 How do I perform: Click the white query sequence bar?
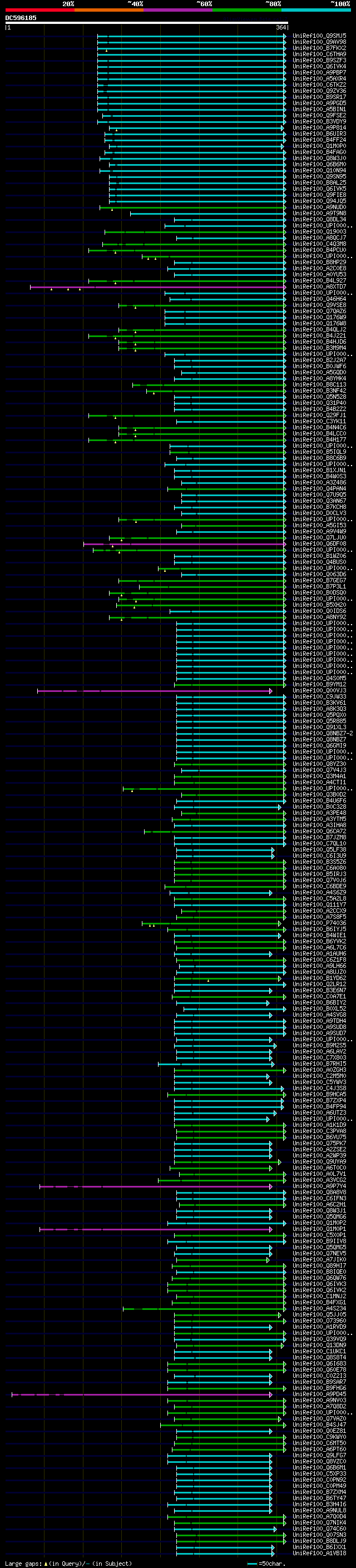(147, 23)
